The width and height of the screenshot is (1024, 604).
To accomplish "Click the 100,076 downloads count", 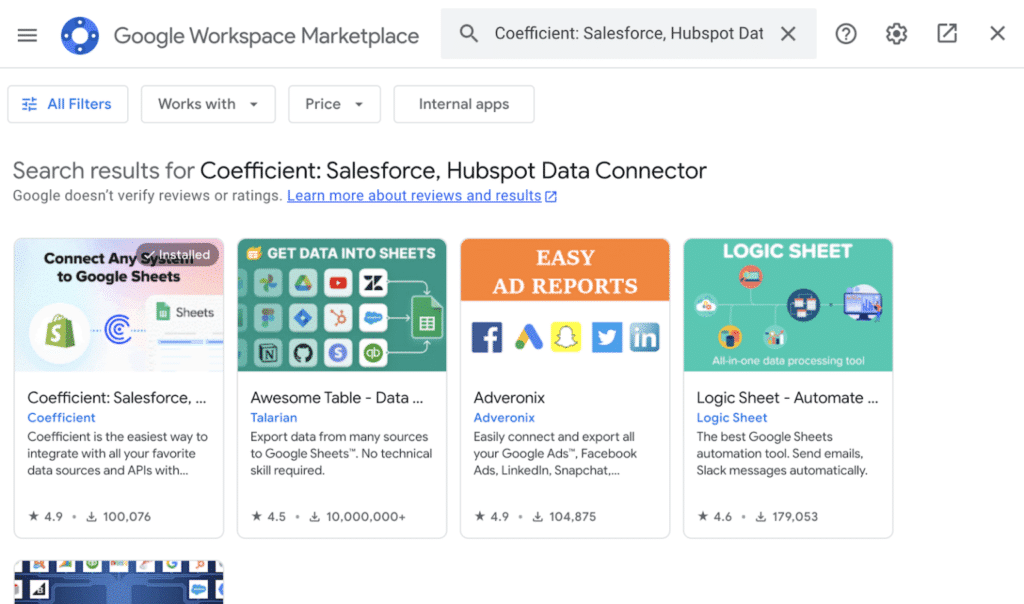I will click(119, 517).
